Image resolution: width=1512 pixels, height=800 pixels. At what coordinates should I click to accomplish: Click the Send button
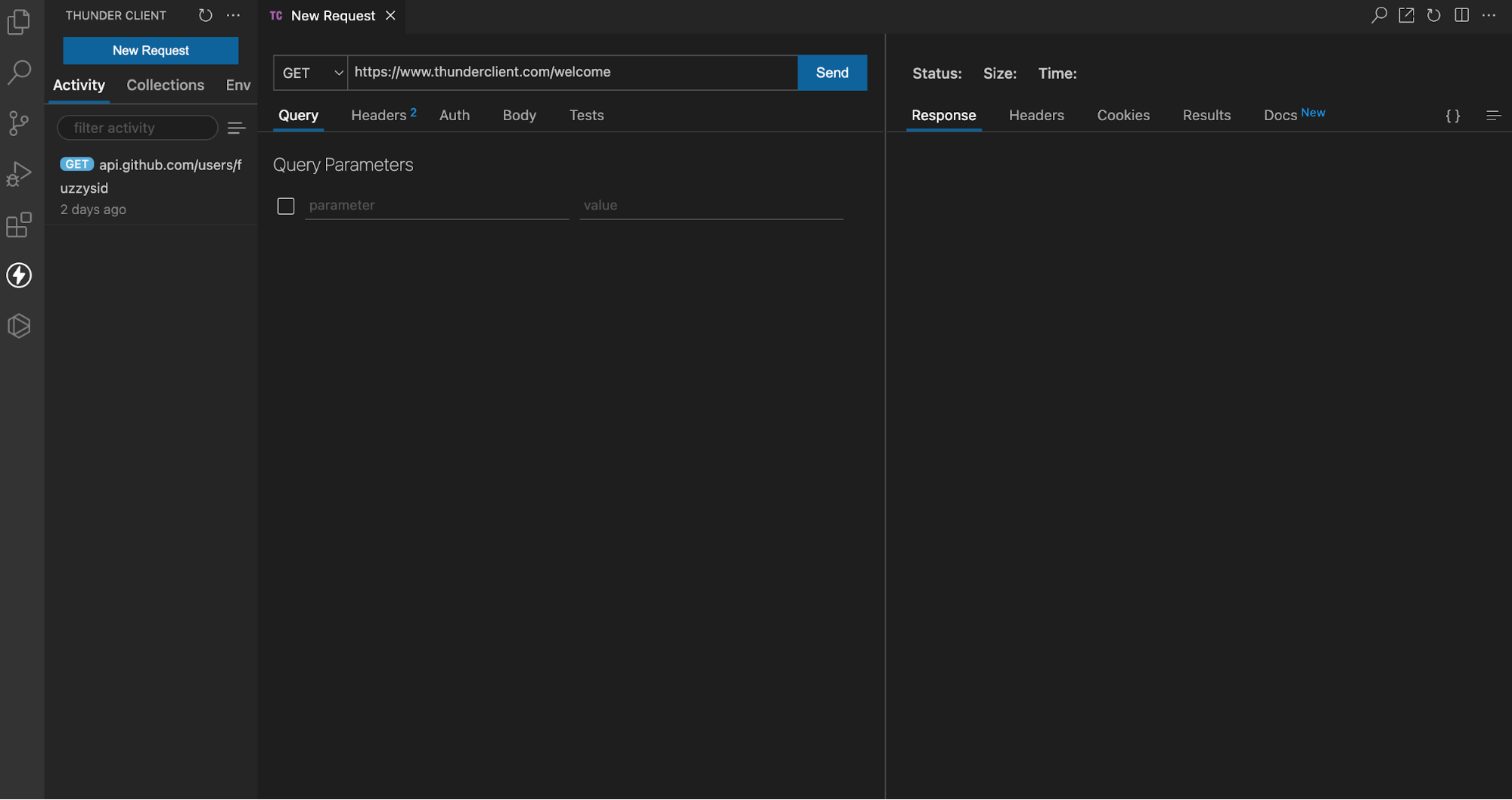(832, 73)
